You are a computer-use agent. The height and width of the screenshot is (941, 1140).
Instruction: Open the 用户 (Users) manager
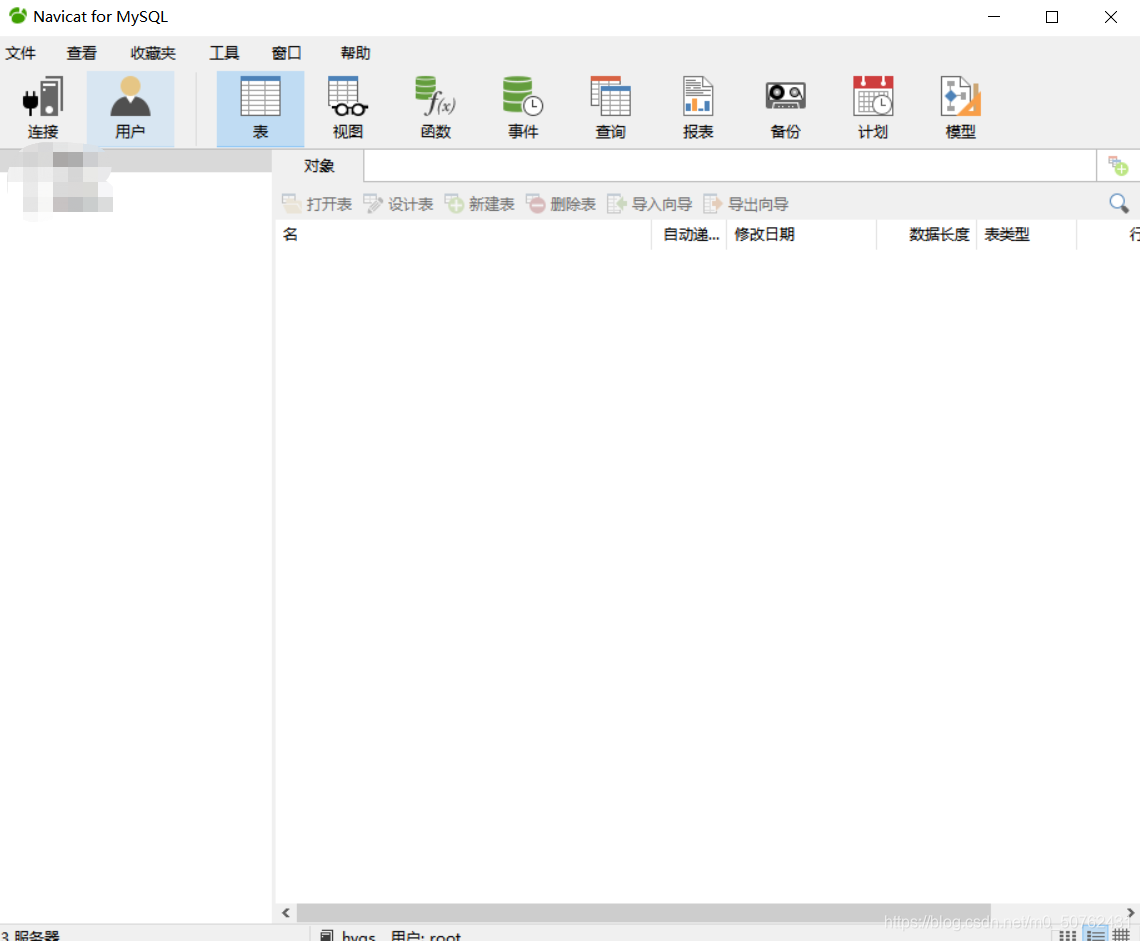click(x=130, y=107)
